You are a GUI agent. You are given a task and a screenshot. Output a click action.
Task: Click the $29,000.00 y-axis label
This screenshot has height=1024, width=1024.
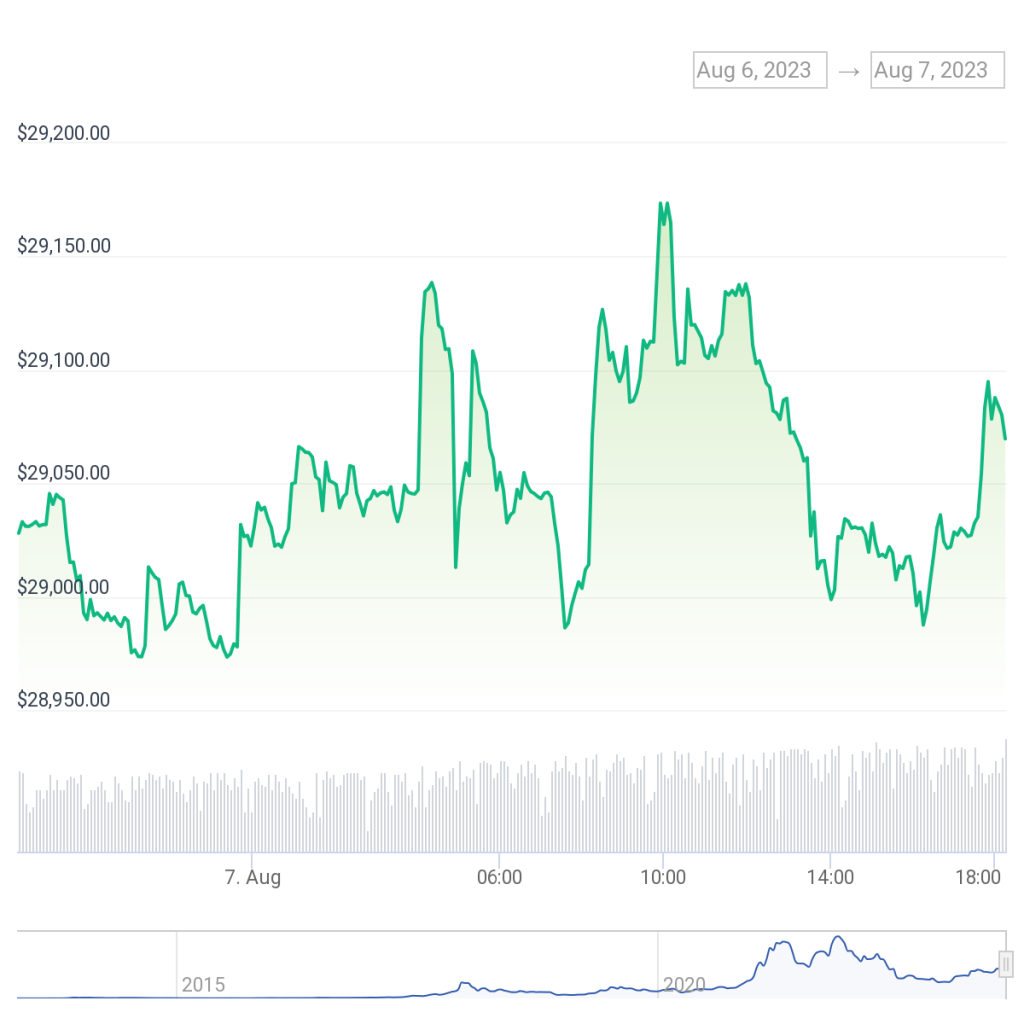click(64, 587)
